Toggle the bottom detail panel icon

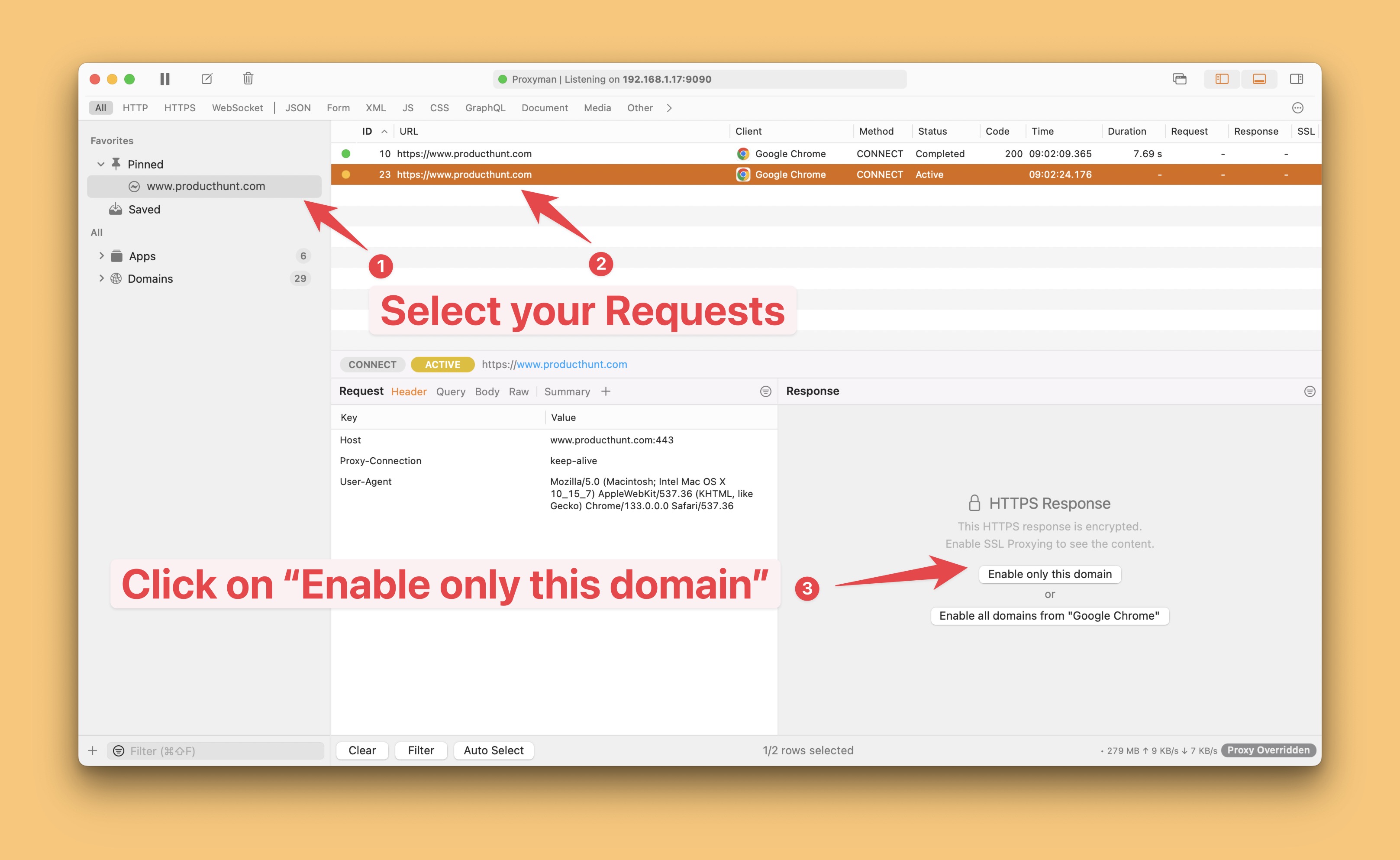coord(1259,79)
